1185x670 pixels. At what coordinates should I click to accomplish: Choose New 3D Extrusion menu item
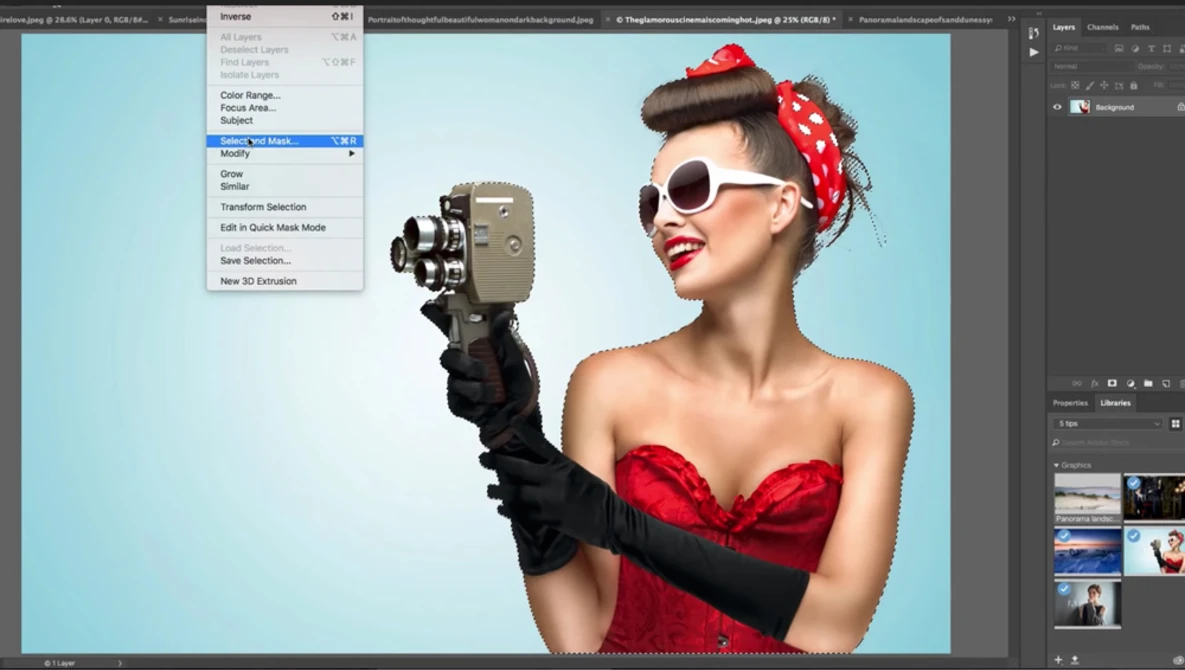point(285,281)
